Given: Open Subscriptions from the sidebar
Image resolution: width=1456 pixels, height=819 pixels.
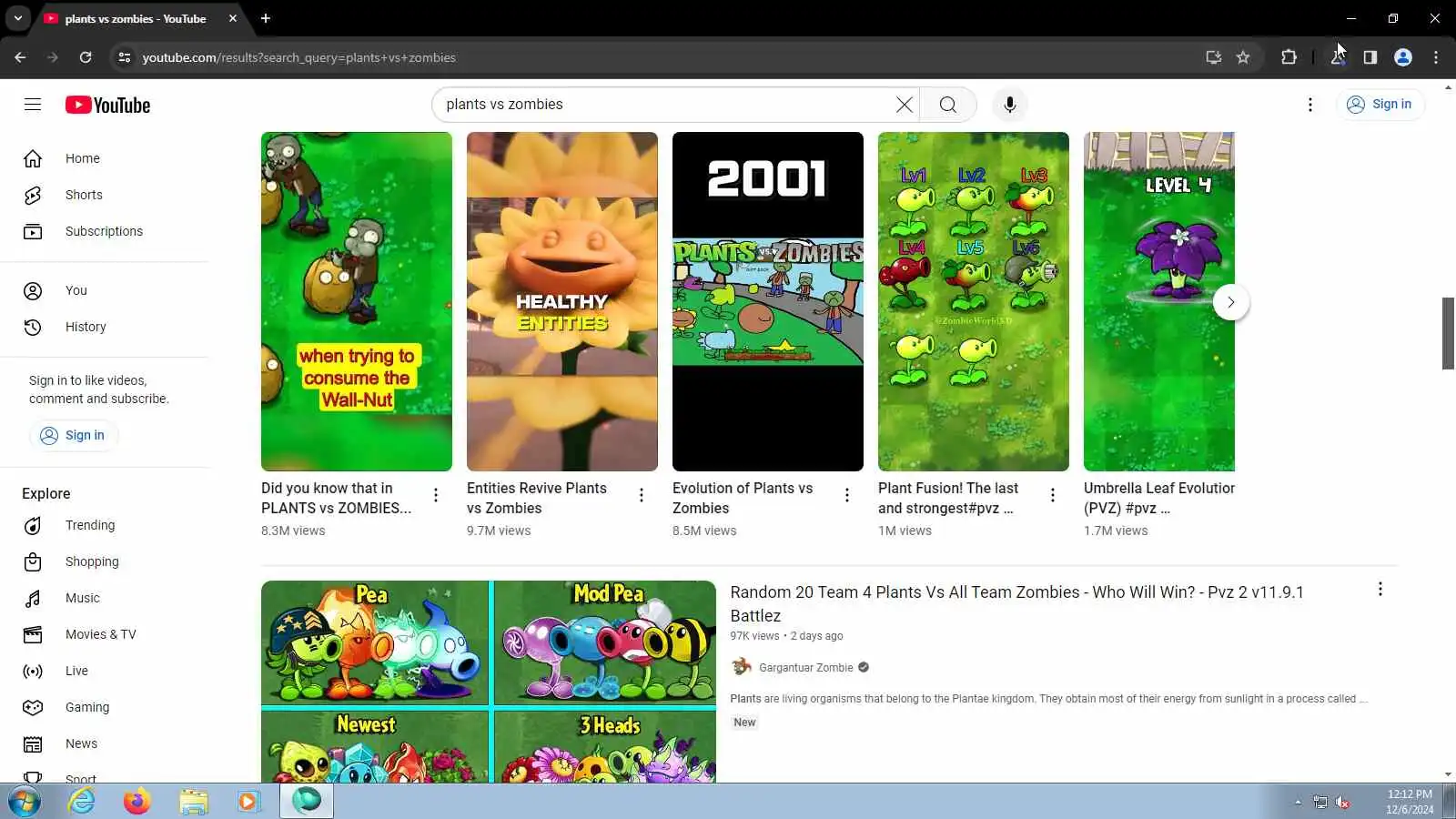Looking at the screenshot, I should 105,231.
